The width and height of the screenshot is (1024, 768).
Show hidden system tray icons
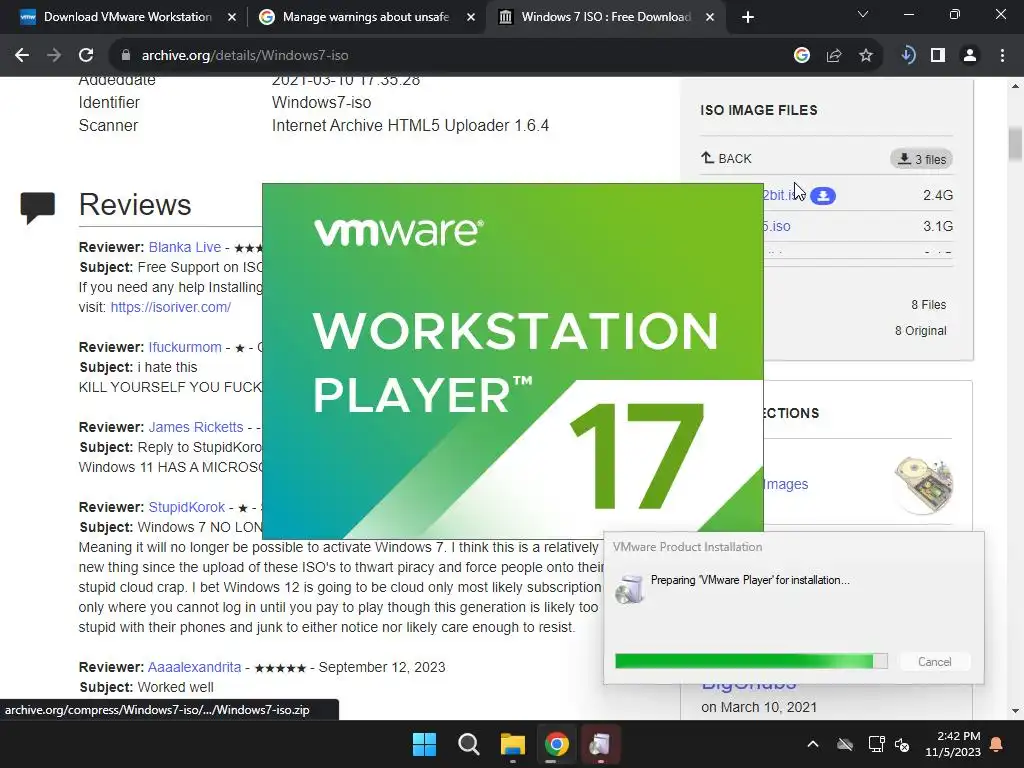[x=812, y=744]
